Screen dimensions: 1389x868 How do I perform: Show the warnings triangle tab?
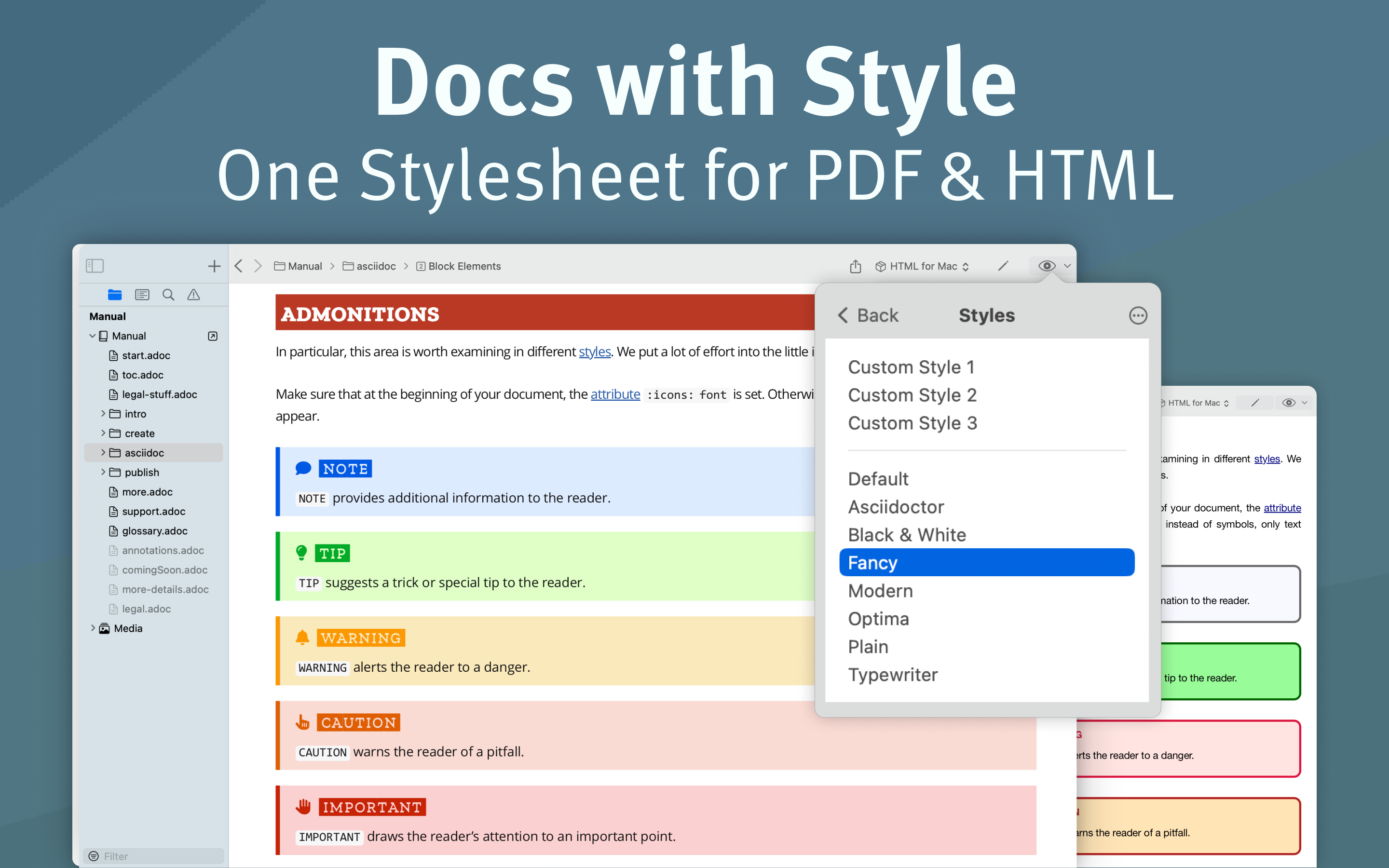coord(193,295)
